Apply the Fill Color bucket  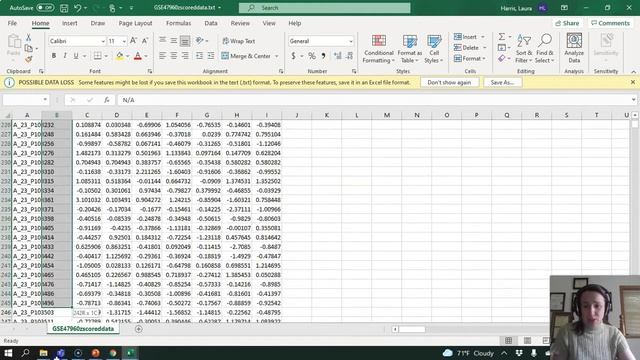pyautogui.click(x=120, y=56)
